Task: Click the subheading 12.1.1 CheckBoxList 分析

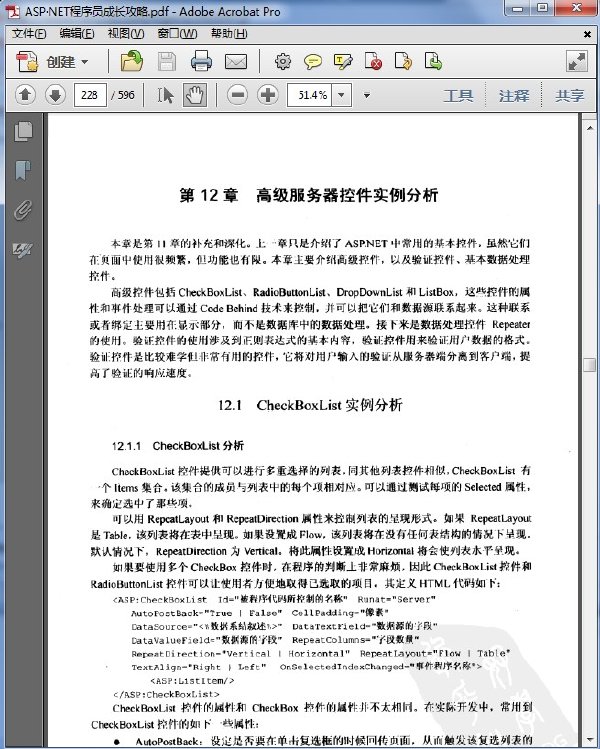Action: 178,446
